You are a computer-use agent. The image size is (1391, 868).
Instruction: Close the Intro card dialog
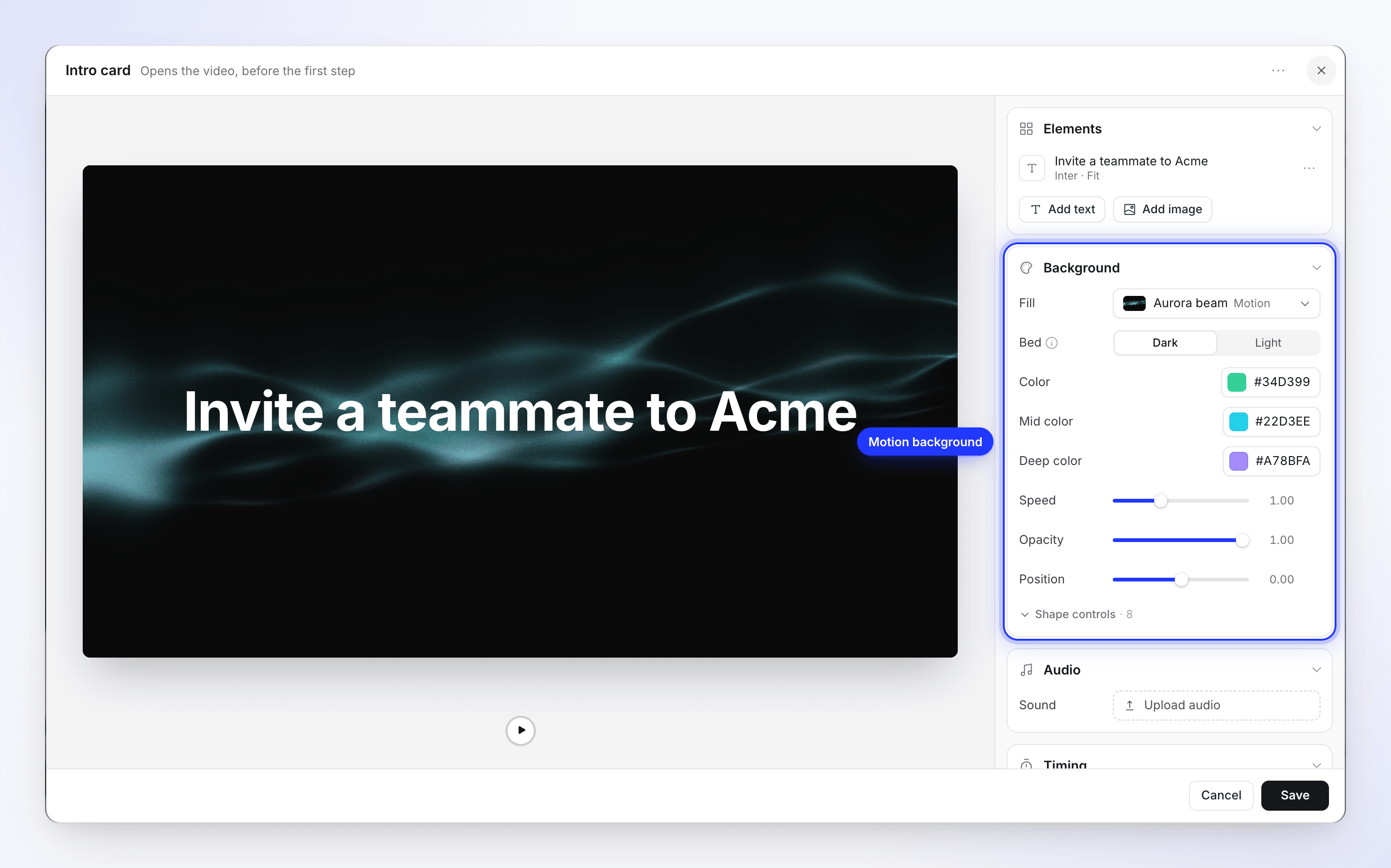pyautogui.click(x=1321, y=70)
